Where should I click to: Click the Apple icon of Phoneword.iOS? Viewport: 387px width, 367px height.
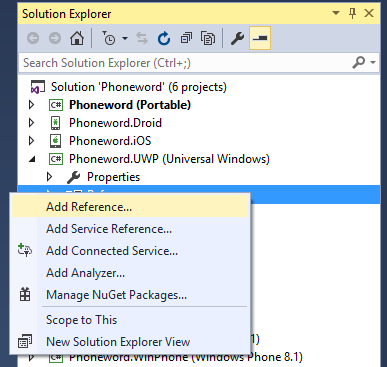coord(55,141)
